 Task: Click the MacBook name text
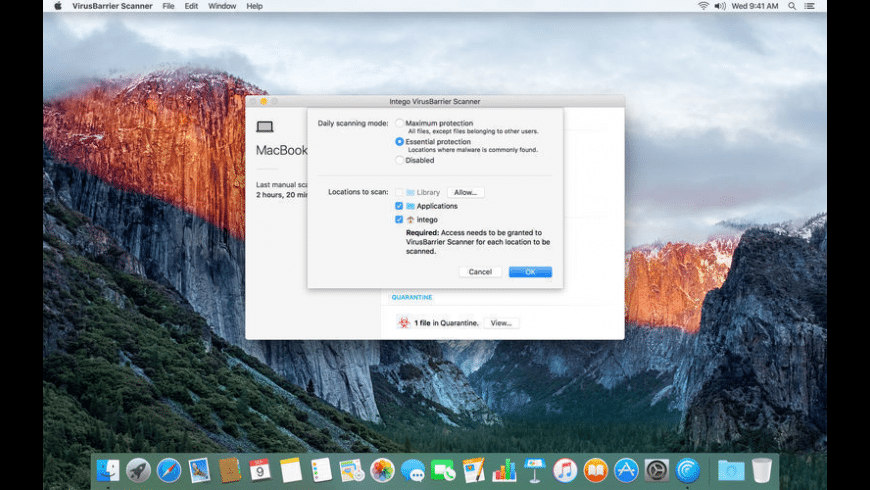pyautogui.click(x=282, y=150)
